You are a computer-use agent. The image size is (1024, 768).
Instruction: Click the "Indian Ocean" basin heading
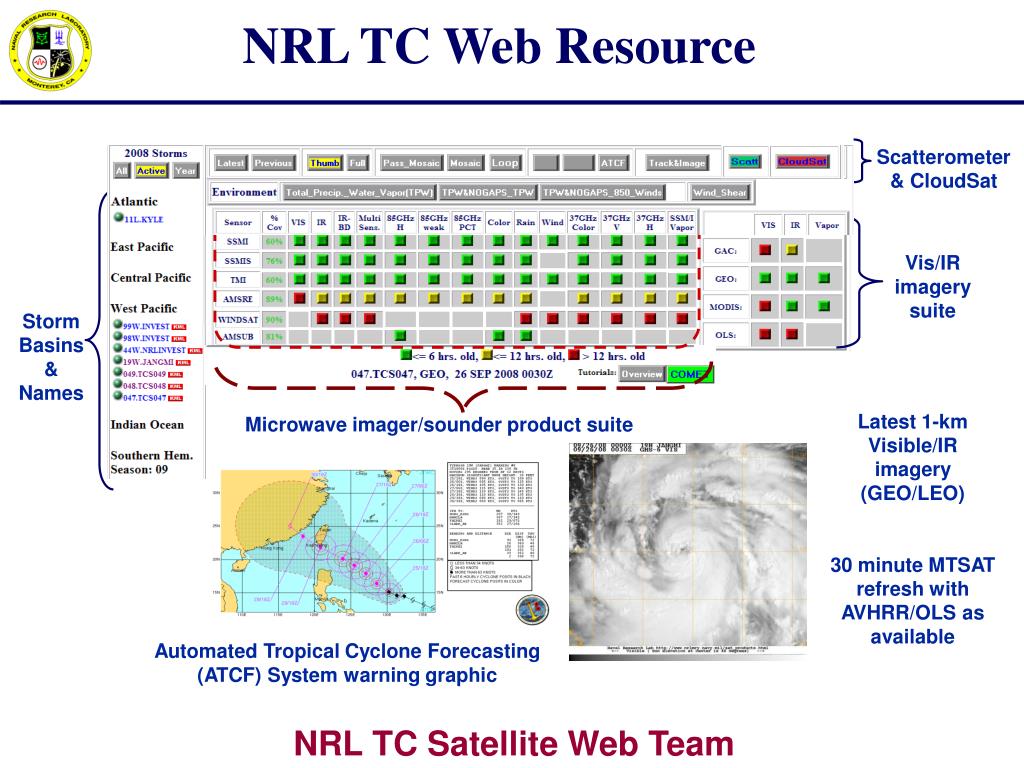(147, 424)
